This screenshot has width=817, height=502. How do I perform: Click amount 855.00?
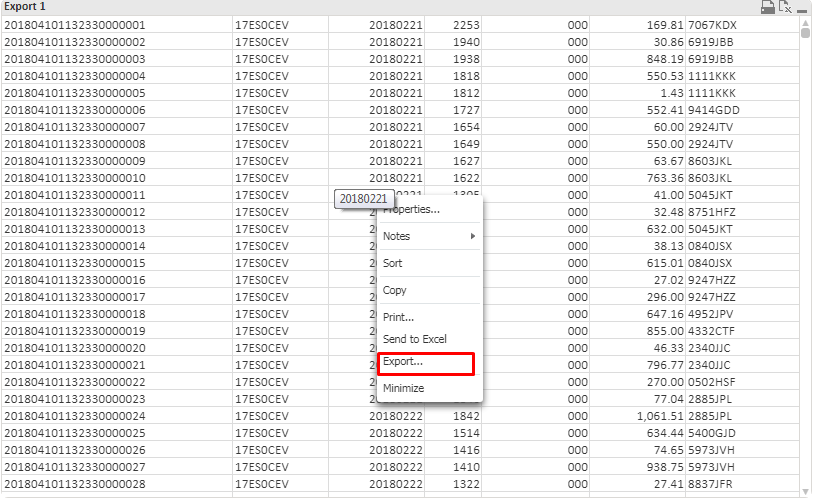tap(665, 331)
